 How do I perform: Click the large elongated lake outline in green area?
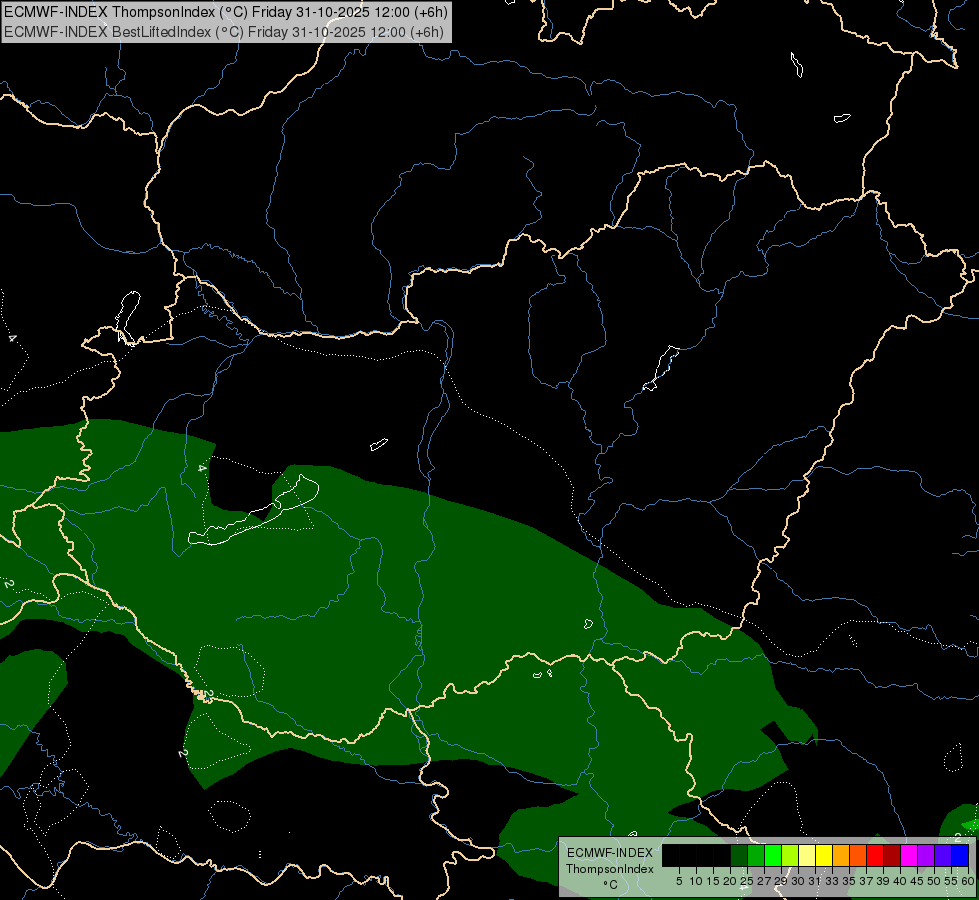(253, 510)
